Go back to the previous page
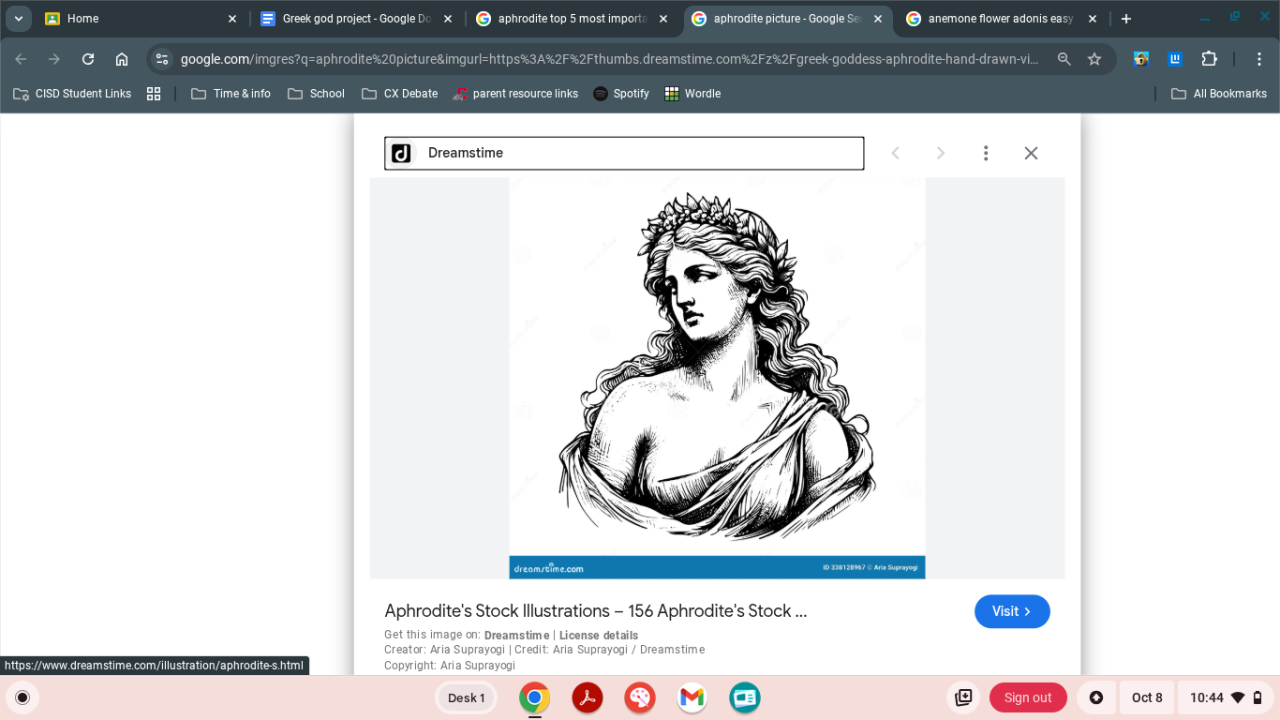1280x720 pixels. tap(21, 59)
